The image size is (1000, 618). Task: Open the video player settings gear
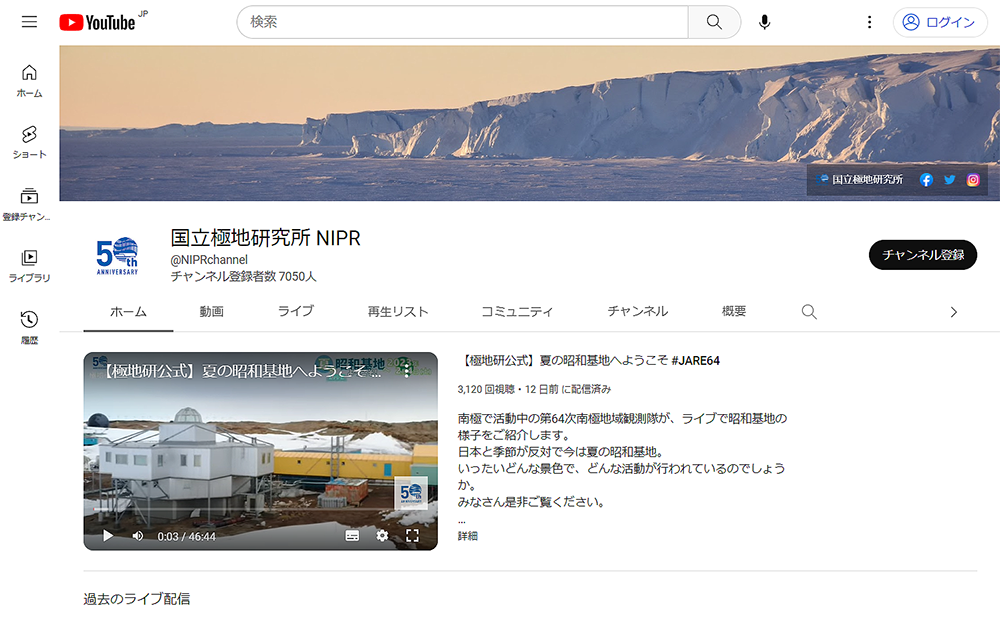coord(382,536)
